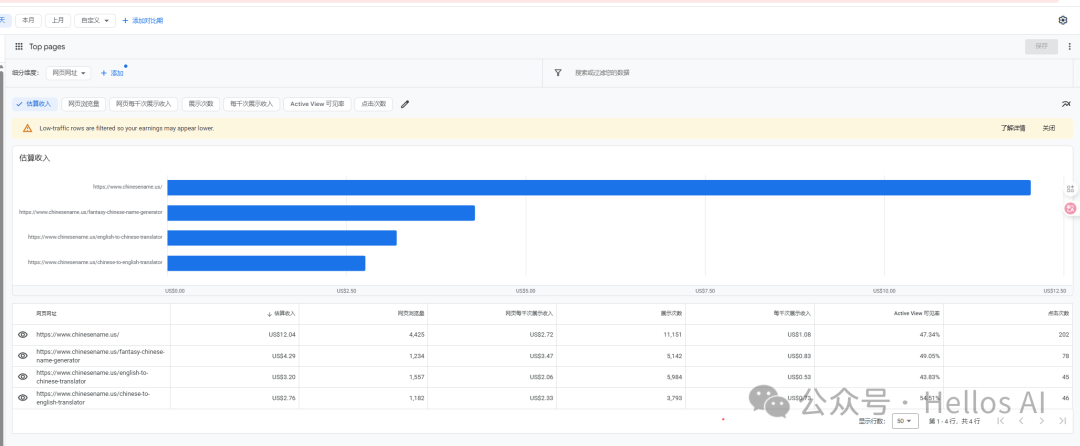The height and width of the screenshot is (446, 1080).
Task: Toggle visibility for www.chinesename.us/ homepage row
Action: coord(23,334)
